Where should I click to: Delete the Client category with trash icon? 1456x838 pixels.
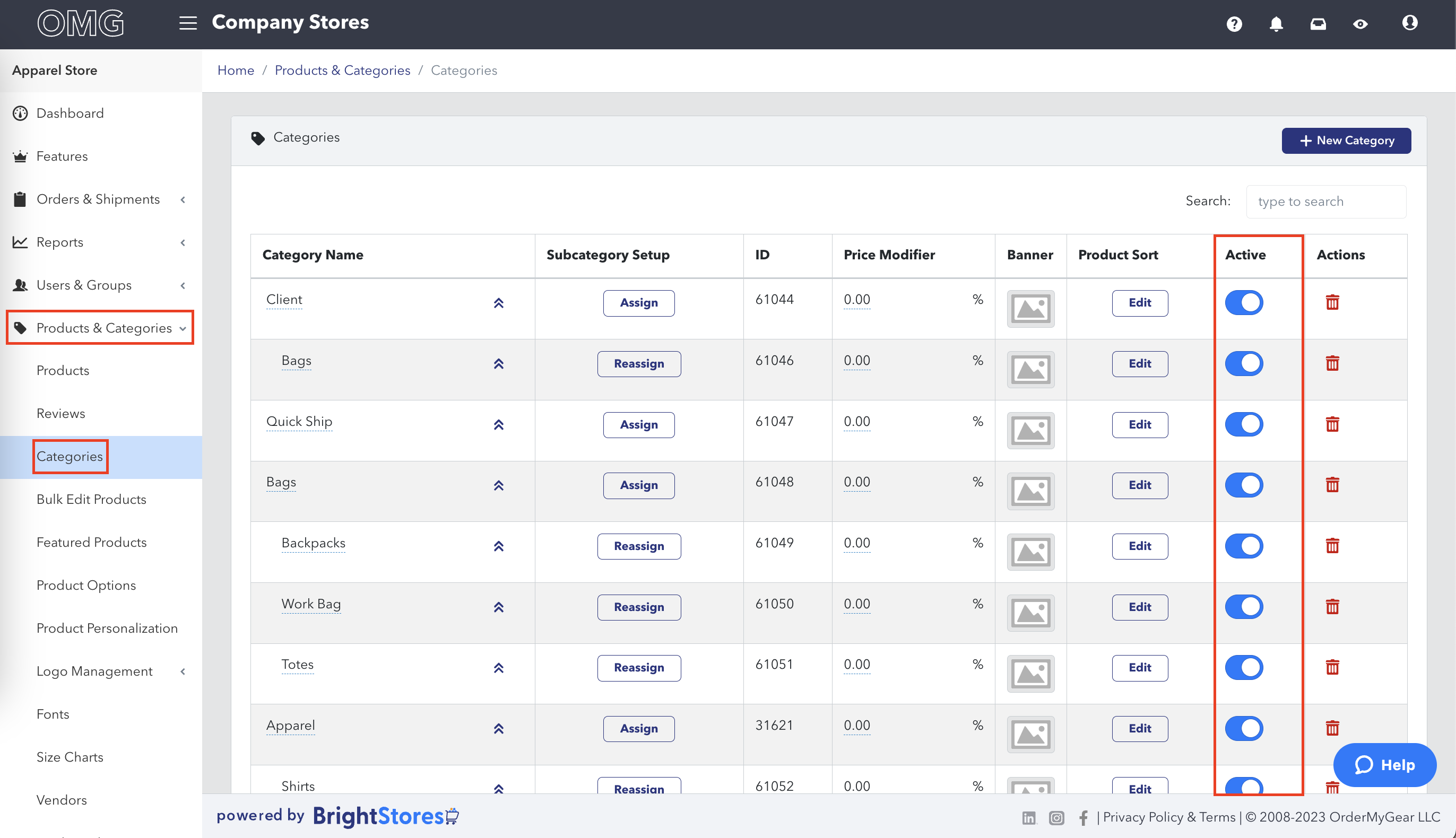point(1332,302)
